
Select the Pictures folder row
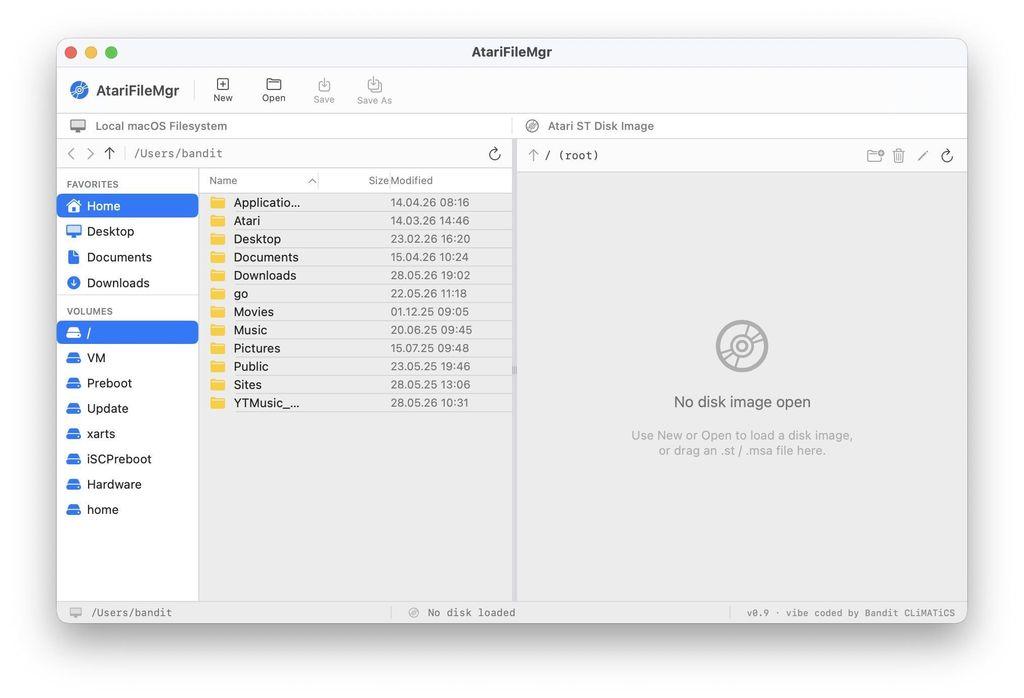pyautogui.click(x=357, y=349)
